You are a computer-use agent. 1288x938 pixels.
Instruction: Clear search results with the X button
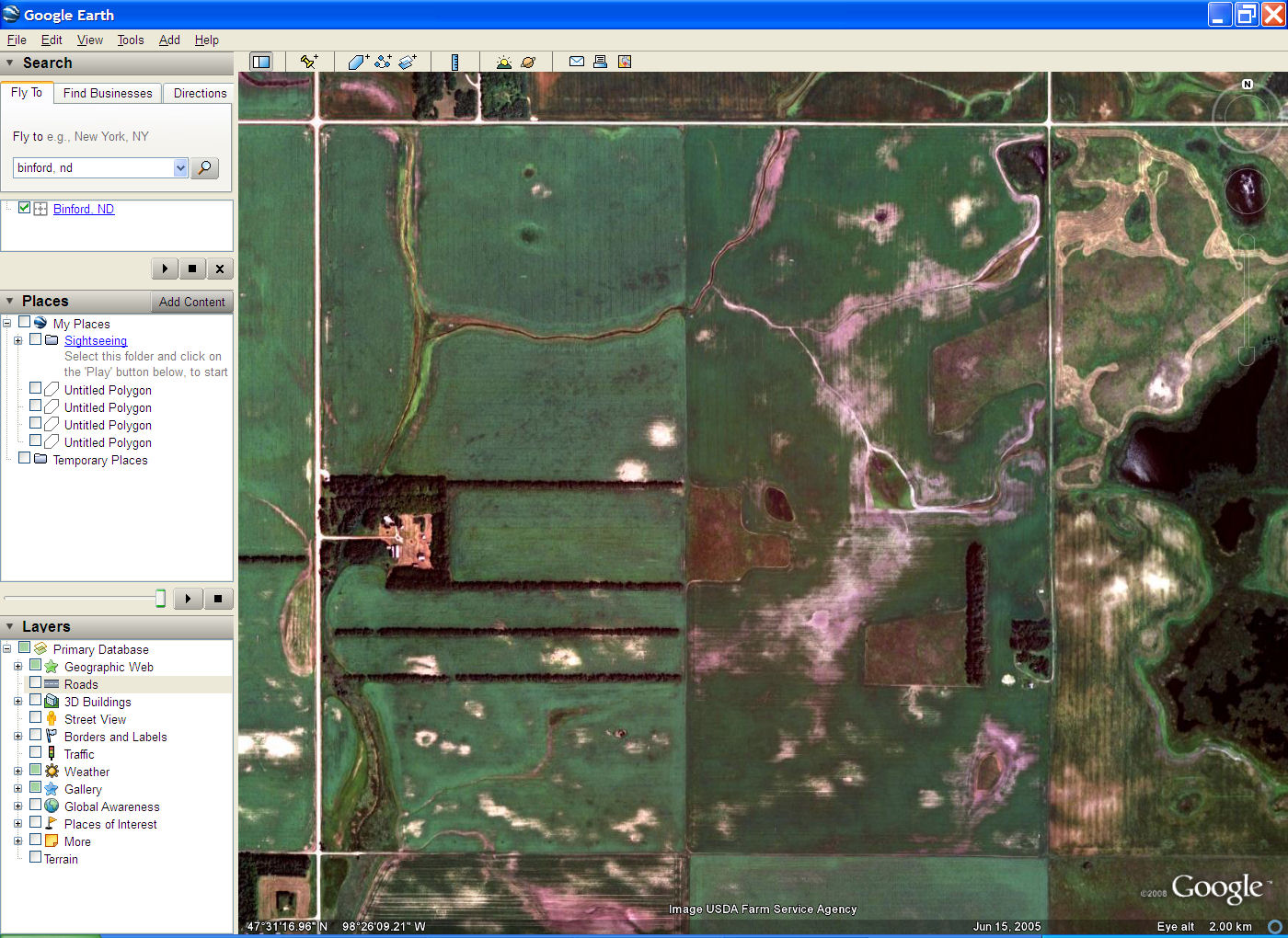pyautogui.click(x=219, y=269)
